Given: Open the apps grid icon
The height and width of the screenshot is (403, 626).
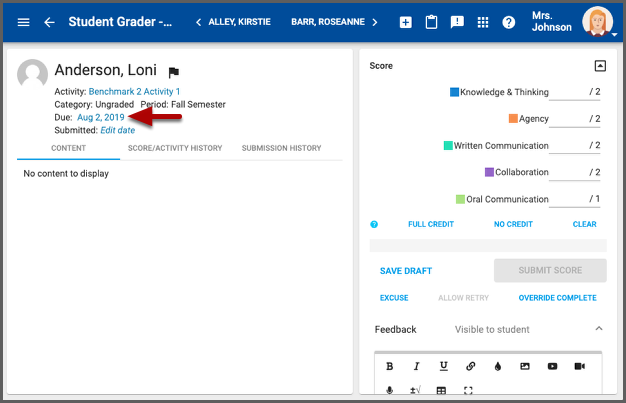Looking at the screenshot, I should pyautogui.click(x=483, y=22).
